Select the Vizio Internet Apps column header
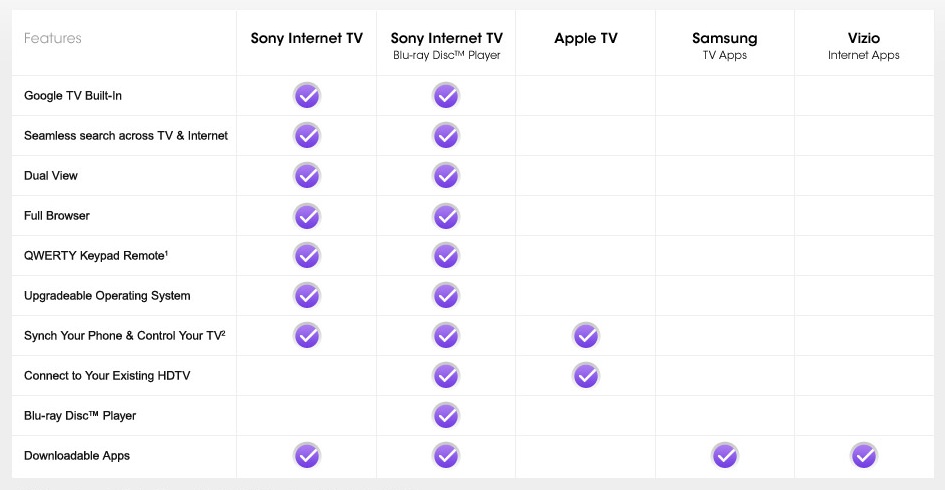Screen dimensions: 945x490 pos(864,46)
